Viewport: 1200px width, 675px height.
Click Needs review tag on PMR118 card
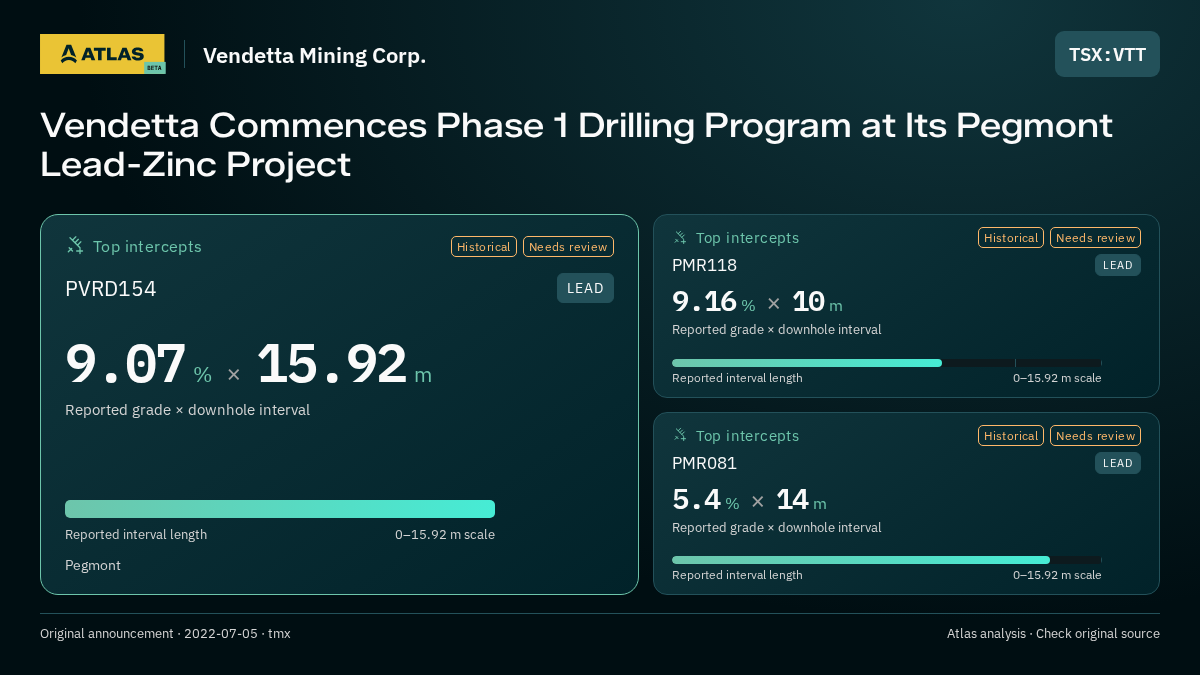pyautogui.click(x=1095, y=237)
